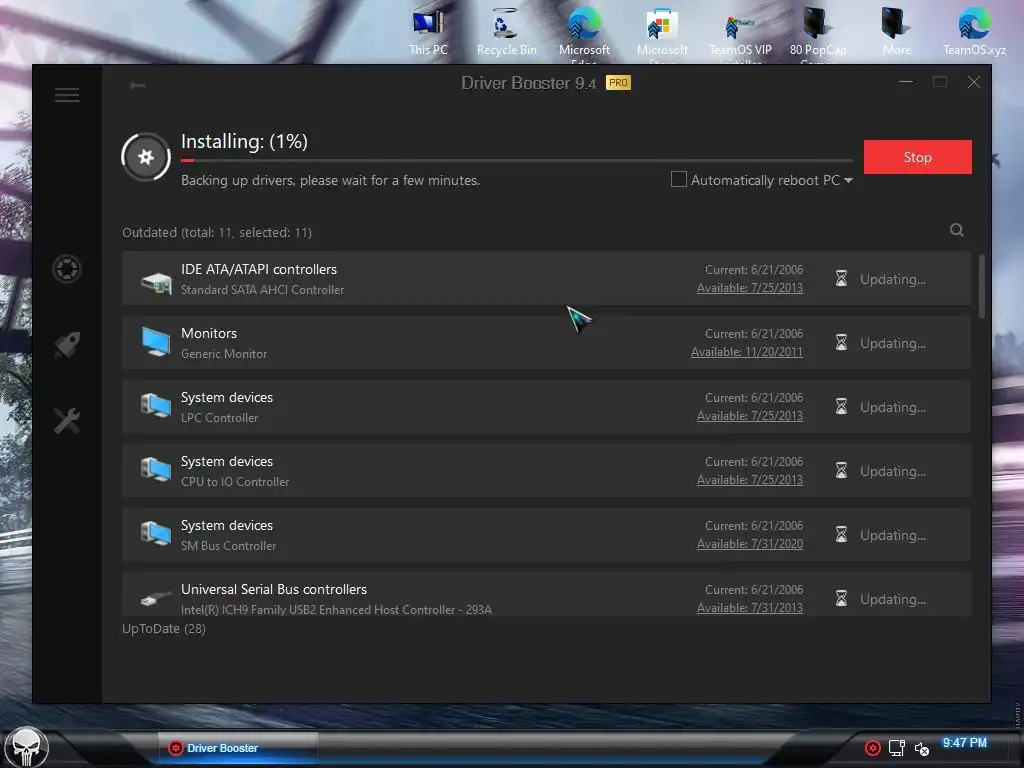Select the CPU to IO Controller text
The width and height of the screenshot is (1024, 768).
click(235, 482)
